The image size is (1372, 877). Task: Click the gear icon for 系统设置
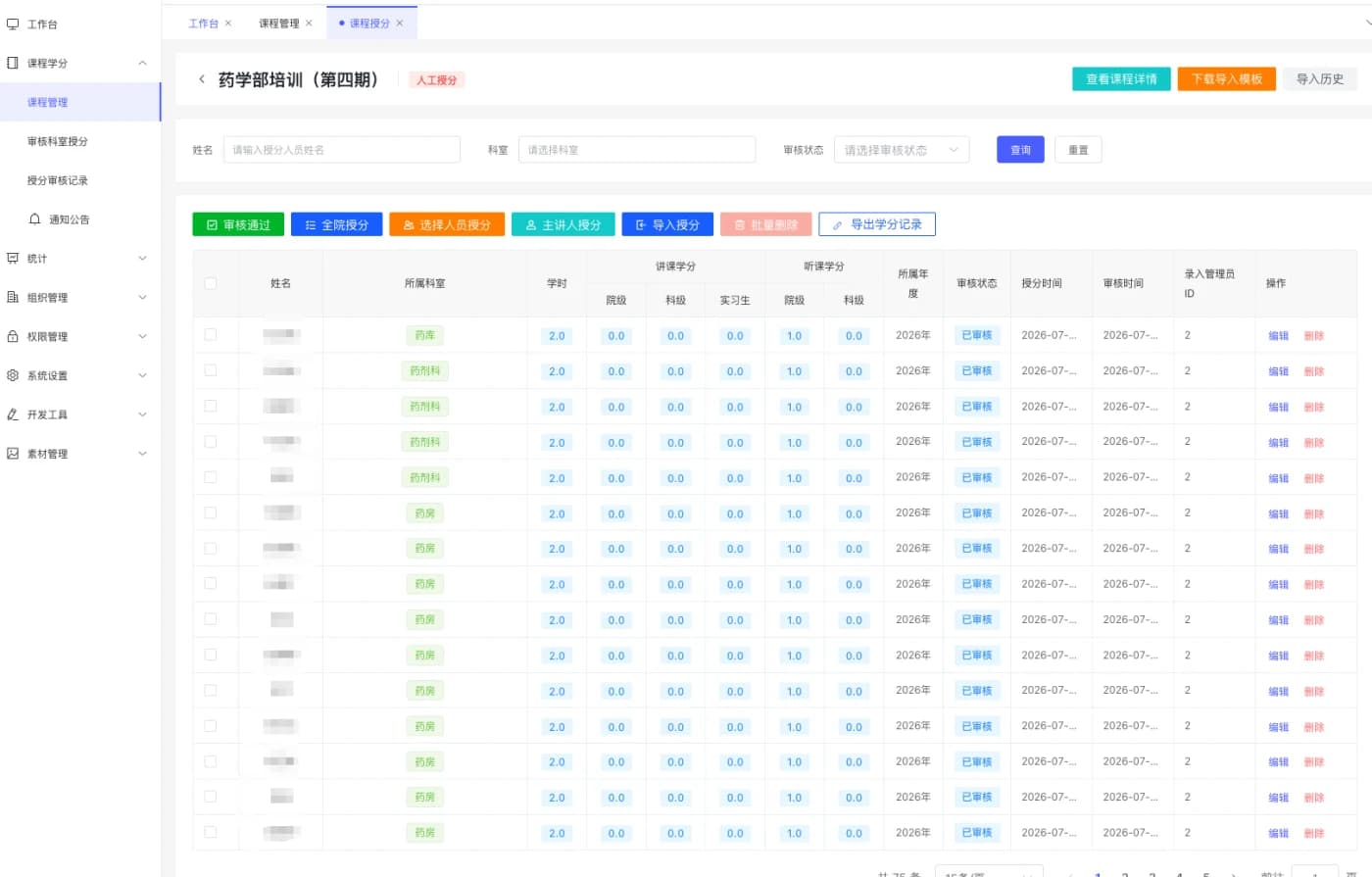click(13, 375)
